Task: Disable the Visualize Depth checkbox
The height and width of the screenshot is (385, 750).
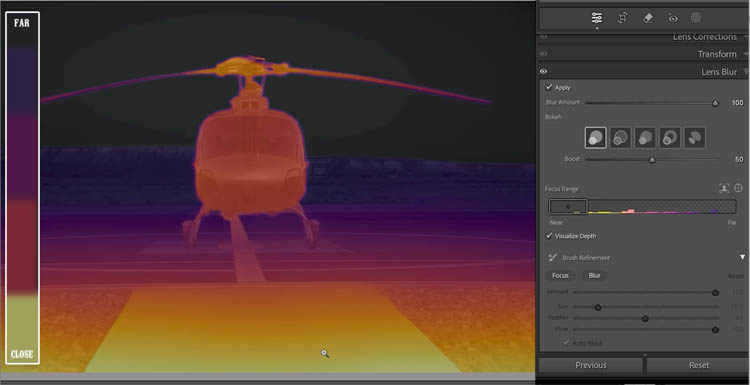Action: point(549,236)
